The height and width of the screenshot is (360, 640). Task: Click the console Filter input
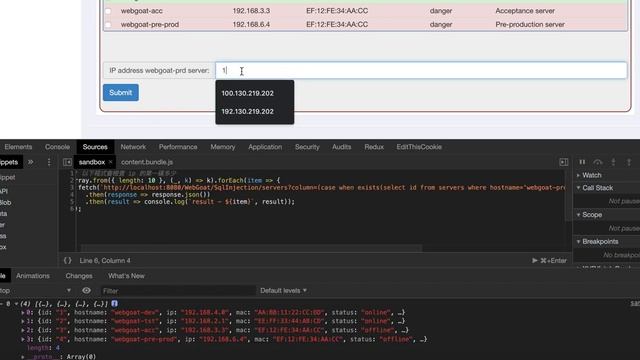pyautogui.click(x=178, y=291)
